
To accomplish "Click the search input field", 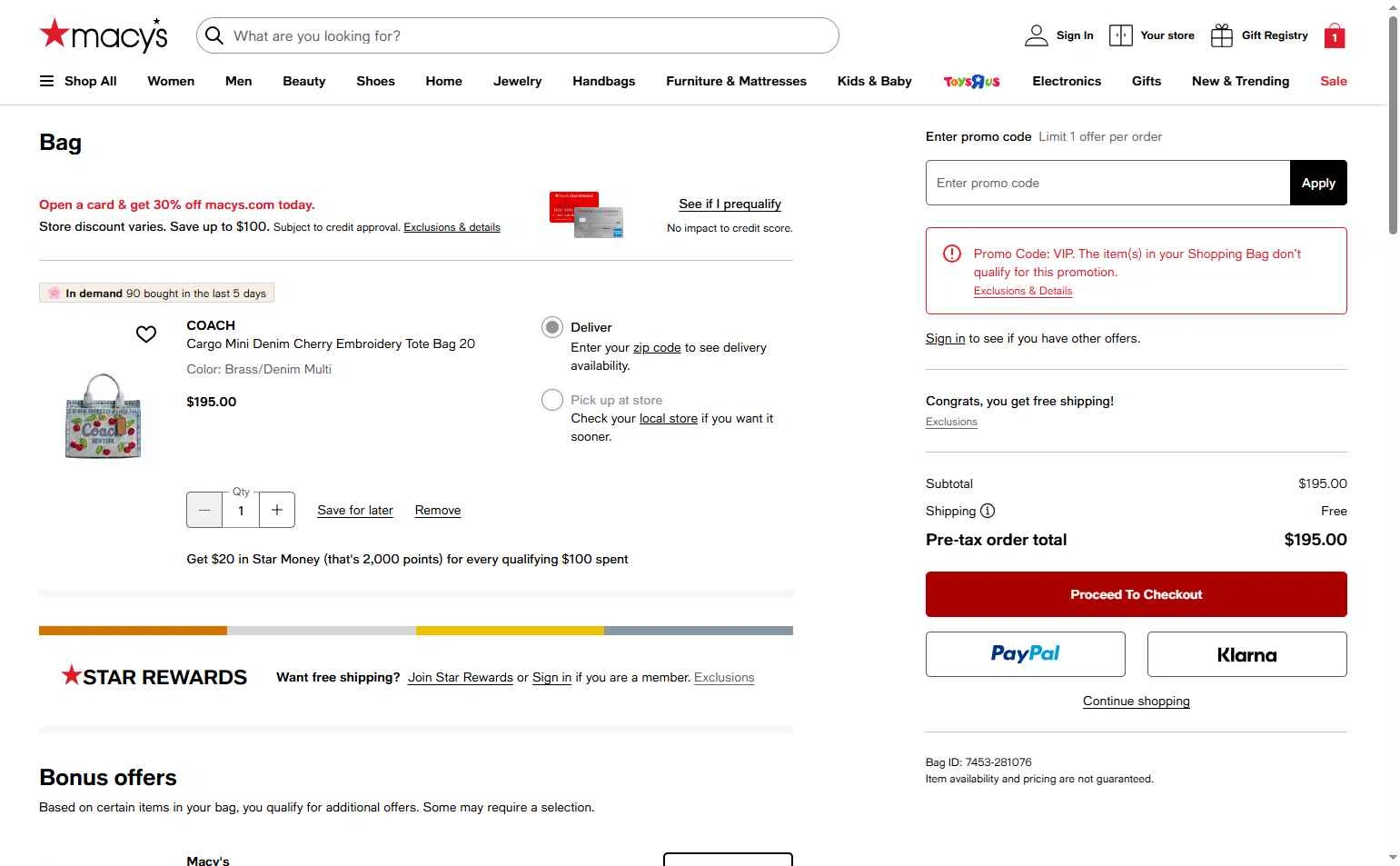I will tap(518, 35).
